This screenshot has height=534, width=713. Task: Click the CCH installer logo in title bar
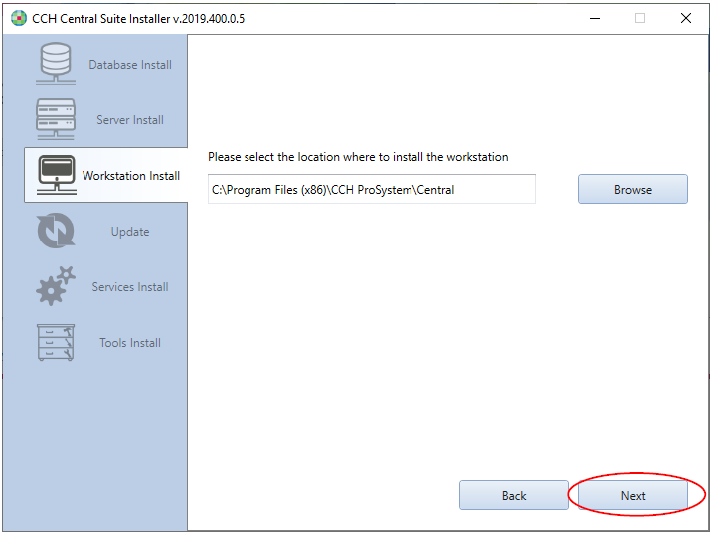19,18
